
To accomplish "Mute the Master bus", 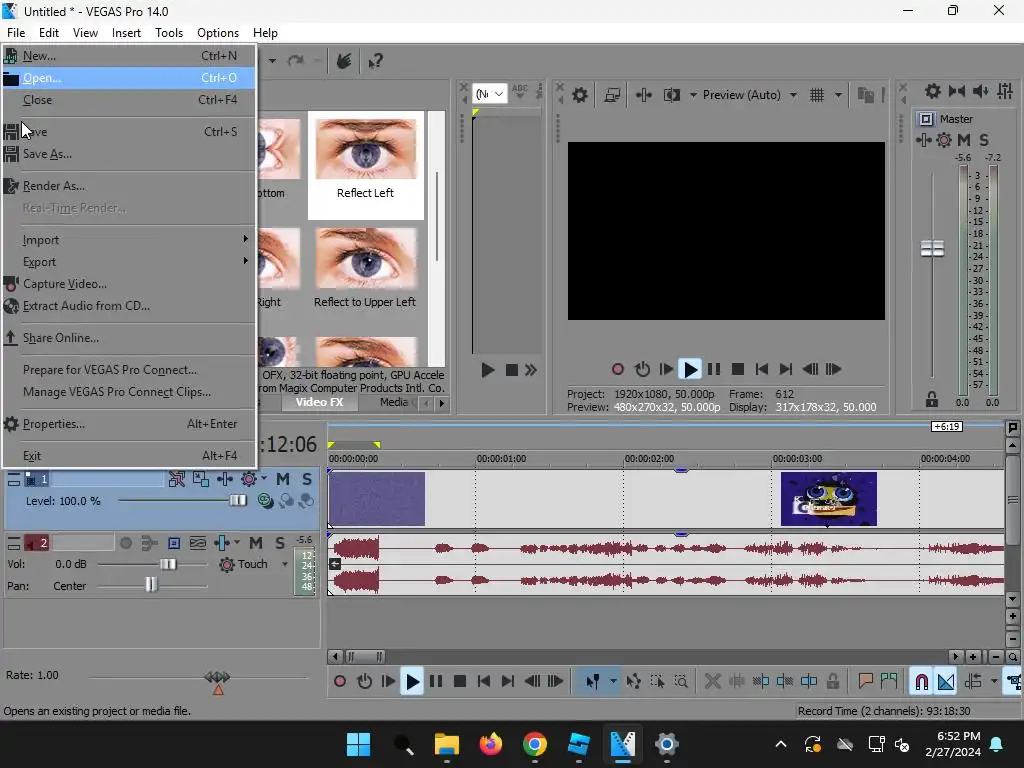I will coord(964,140).
